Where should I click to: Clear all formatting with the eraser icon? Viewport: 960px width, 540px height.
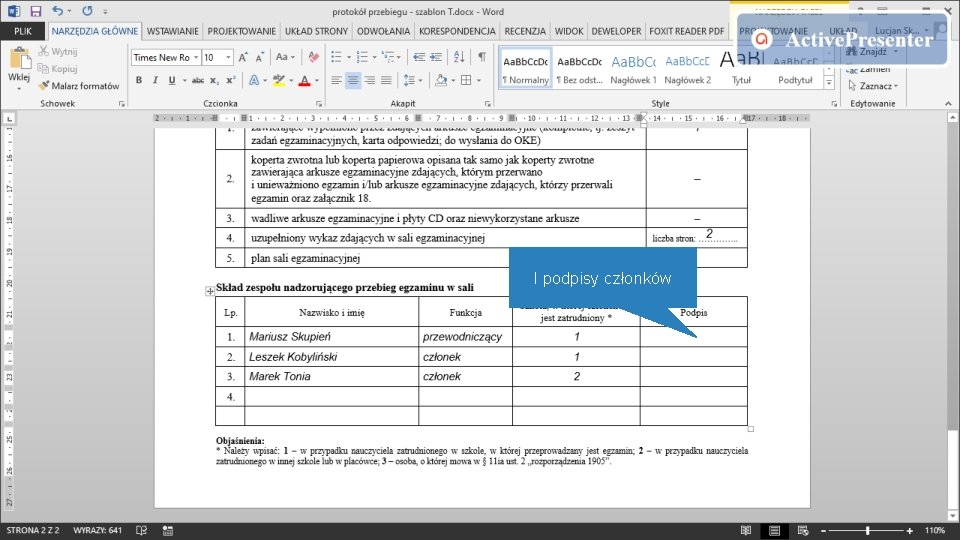pyautogui.click(x=313, y=58)
